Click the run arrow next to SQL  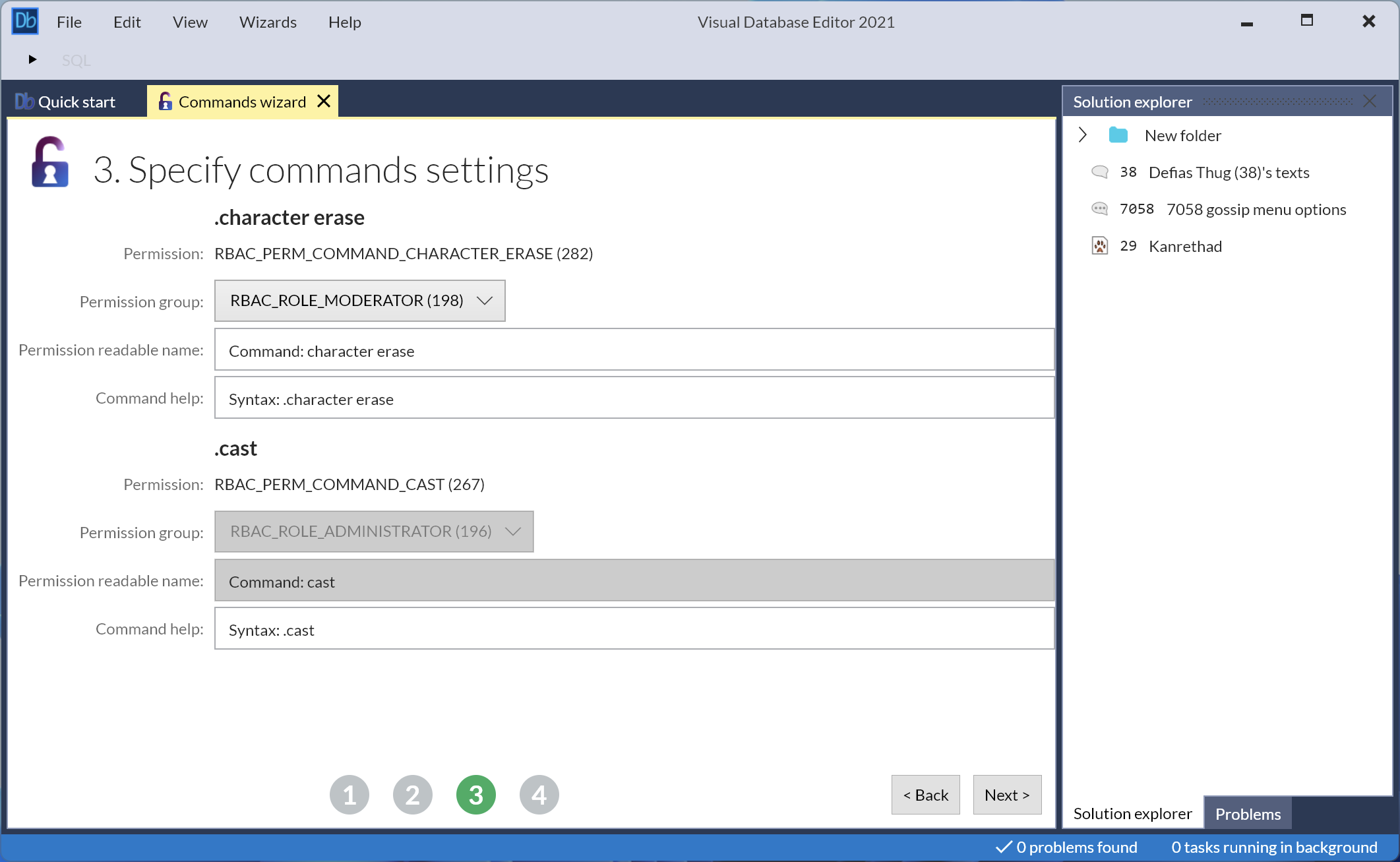pyautogui.click(x=33, y=59)
